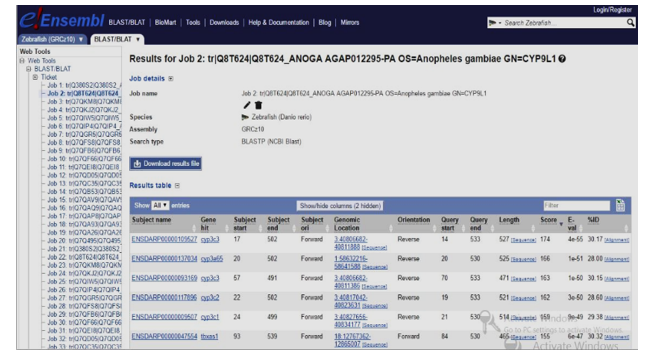This screenshot has height=360, width=650.
Task: Click Download results file button
Action: coord(166,164)
